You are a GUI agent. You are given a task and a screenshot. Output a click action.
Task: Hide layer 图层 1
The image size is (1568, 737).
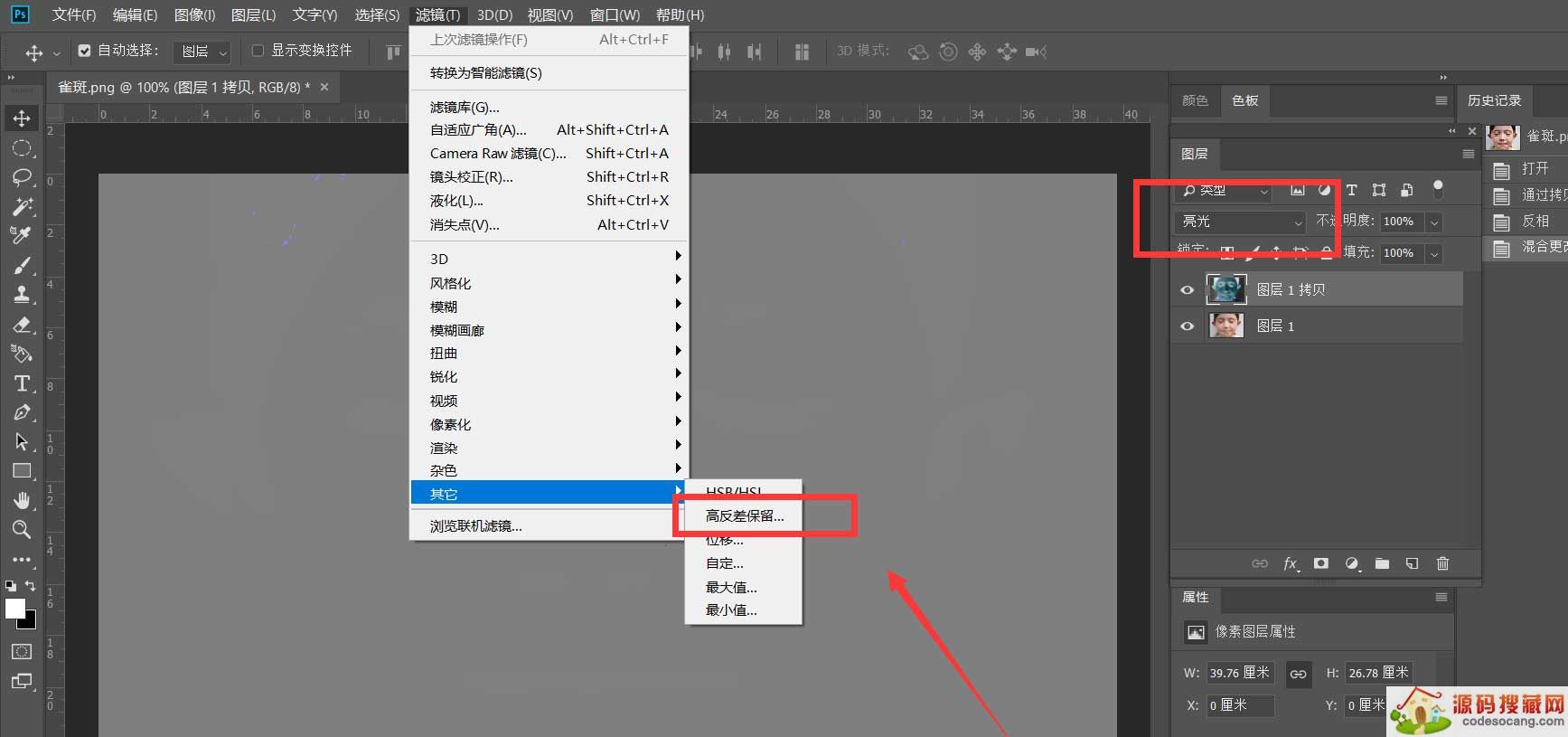tap(1187, 326)
